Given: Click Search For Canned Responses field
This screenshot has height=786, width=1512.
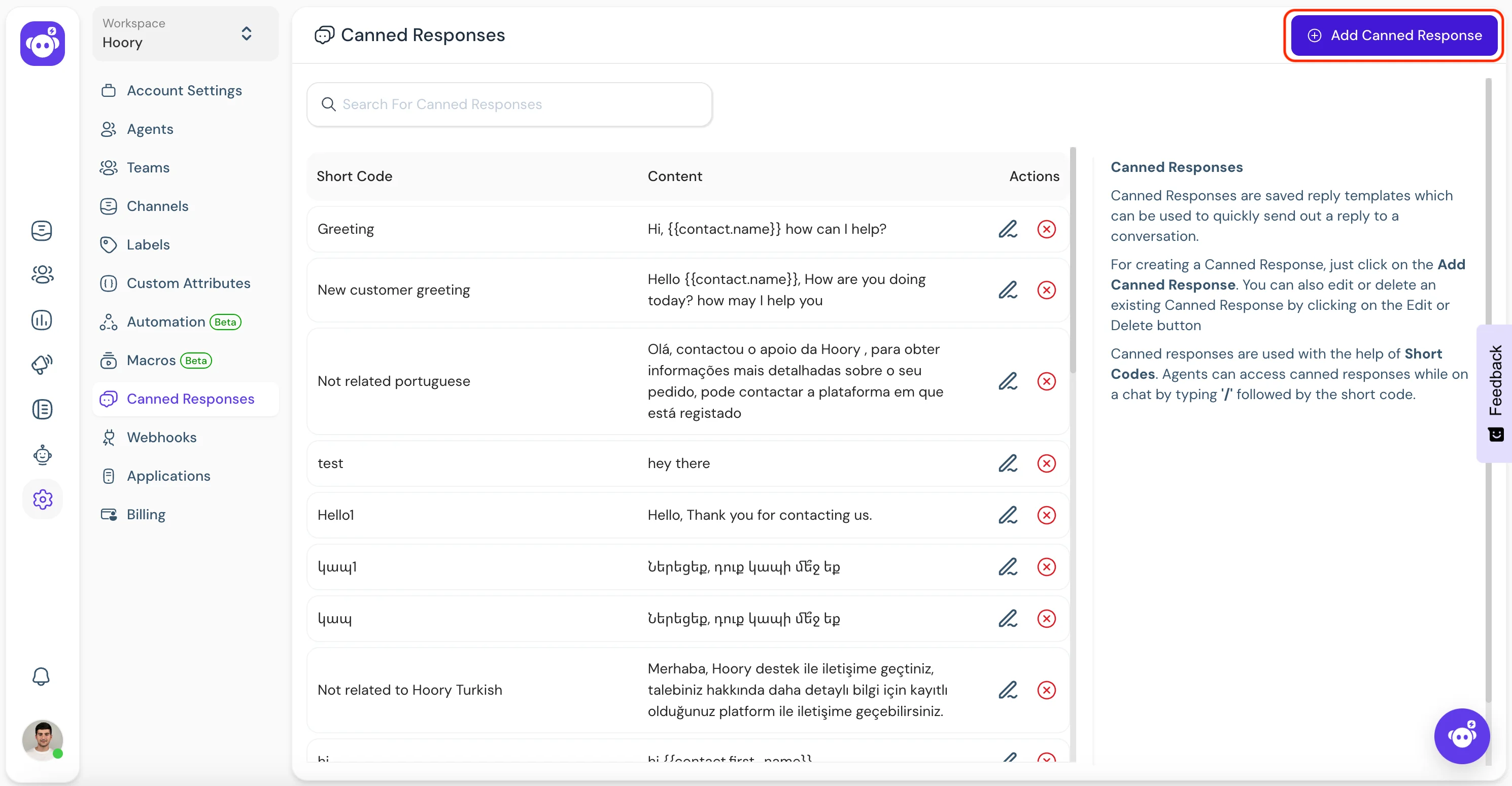Looking at the screenshot, I should (x=510, y=104).
